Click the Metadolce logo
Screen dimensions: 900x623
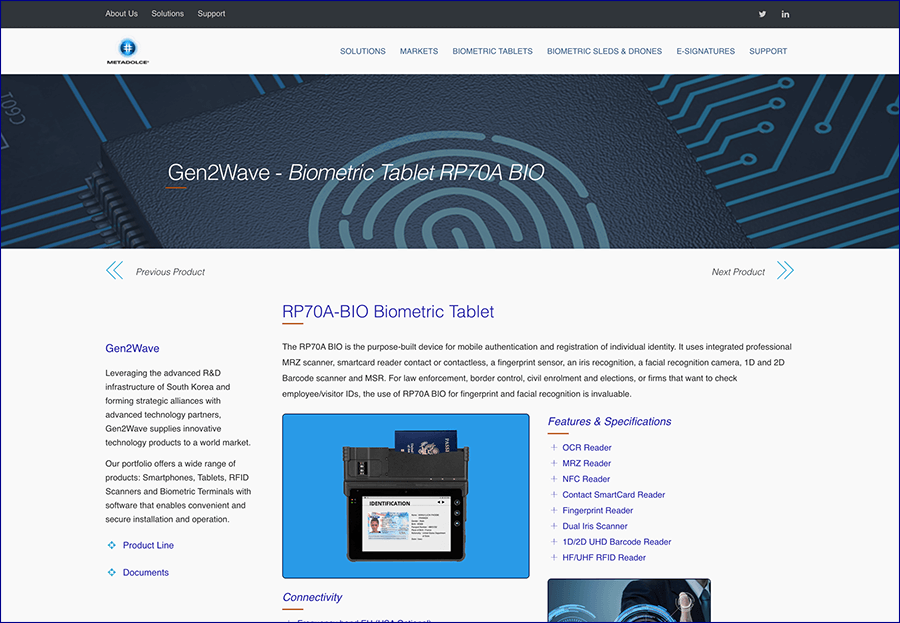(x=127, y=50)
